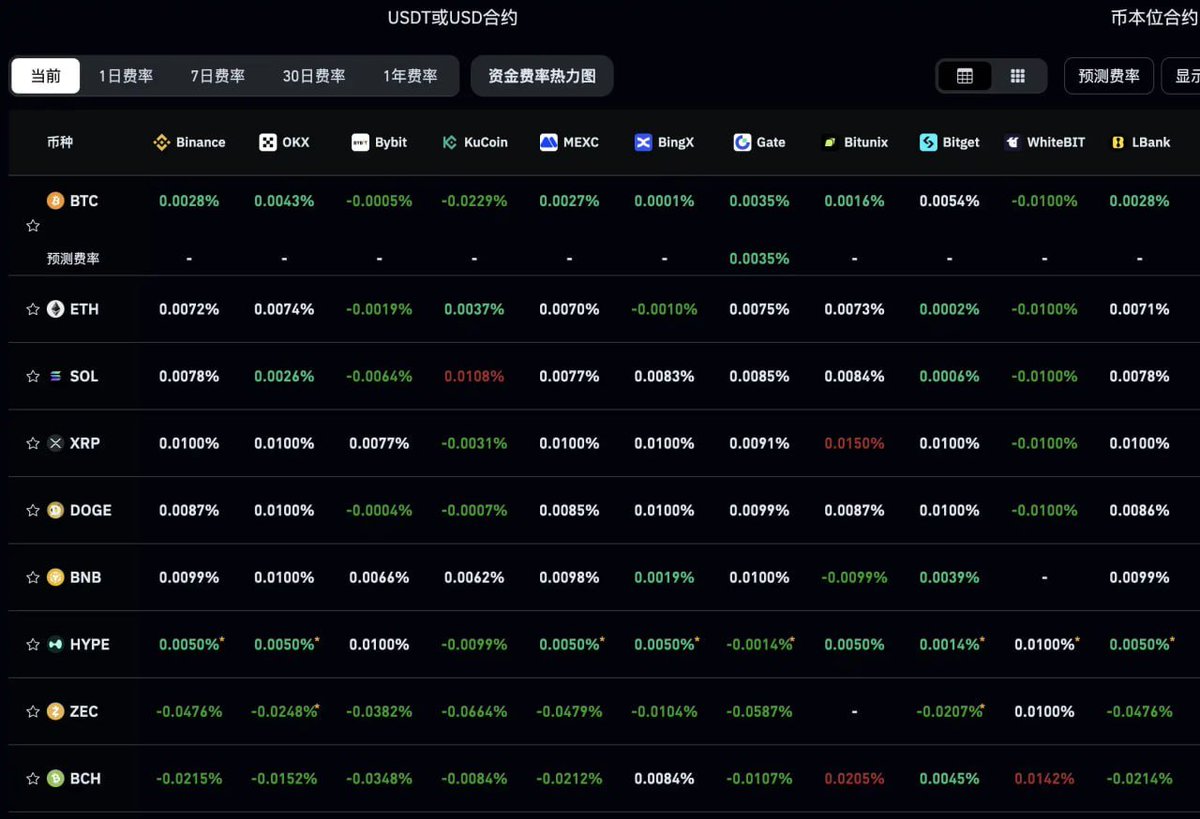The image size is (1200, 819).
Task: Select the 1年费率 tab
Action: [410, 76]
